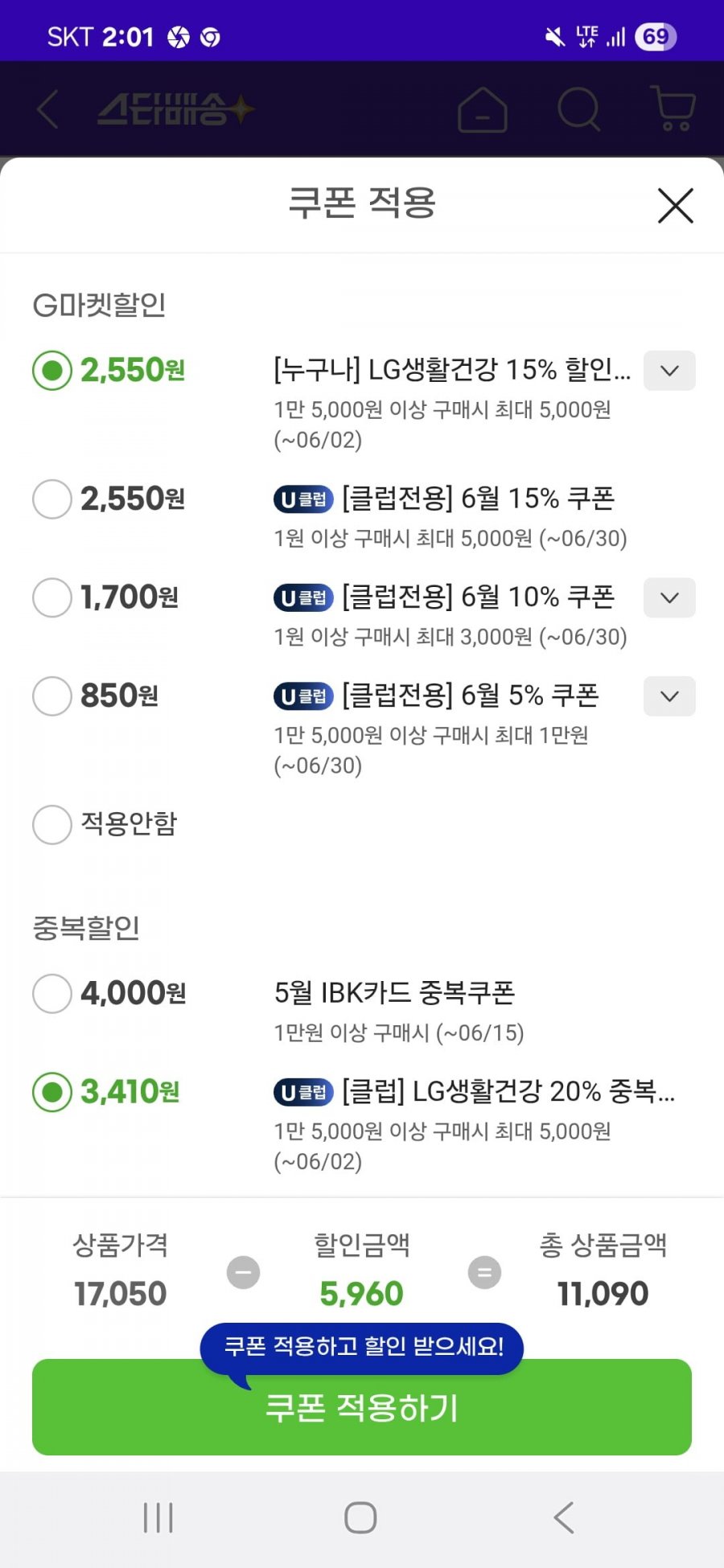Select the 850원 5% coupon radio

tap(52, 696)
